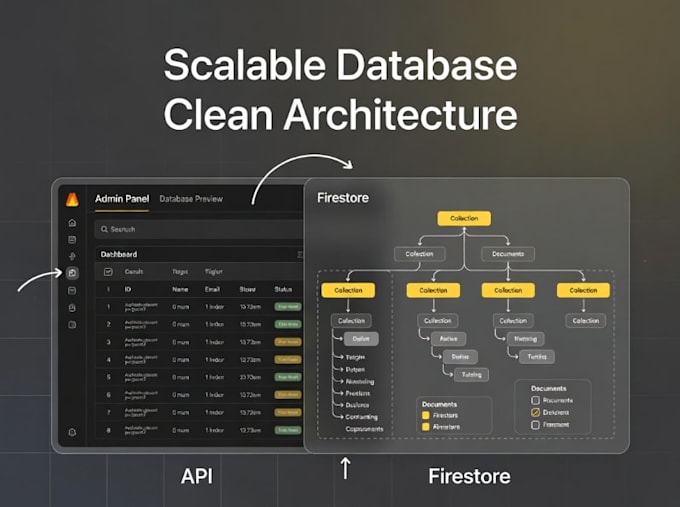Screen dimensions: 680x507
Task: Click the clock-shaped icon in the sidebar
Action: (72, 308)
